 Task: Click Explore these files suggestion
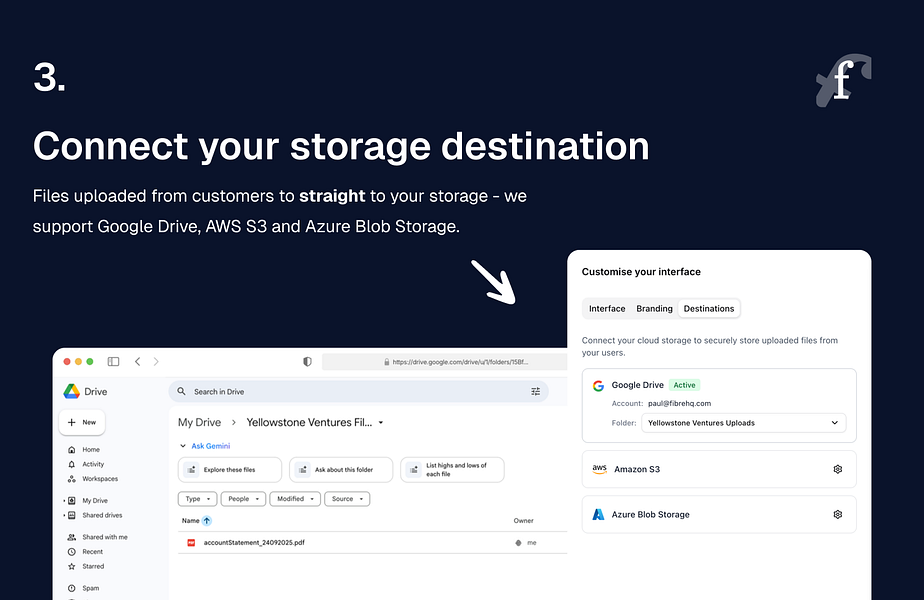click(230, 470)
